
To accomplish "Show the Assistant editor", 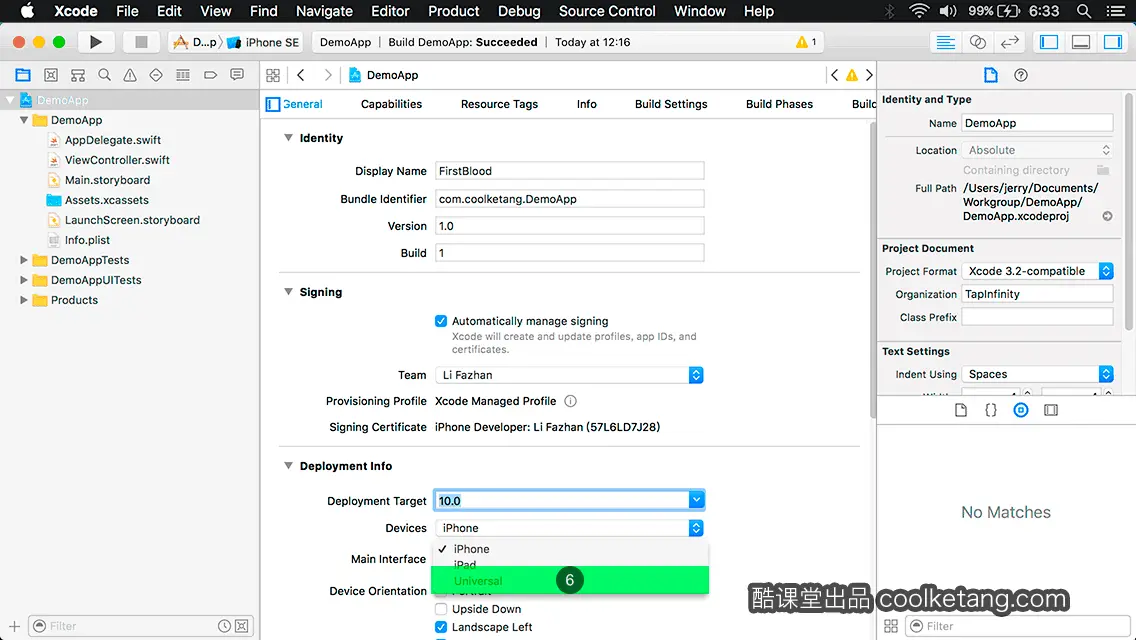I will pos(977,42).
